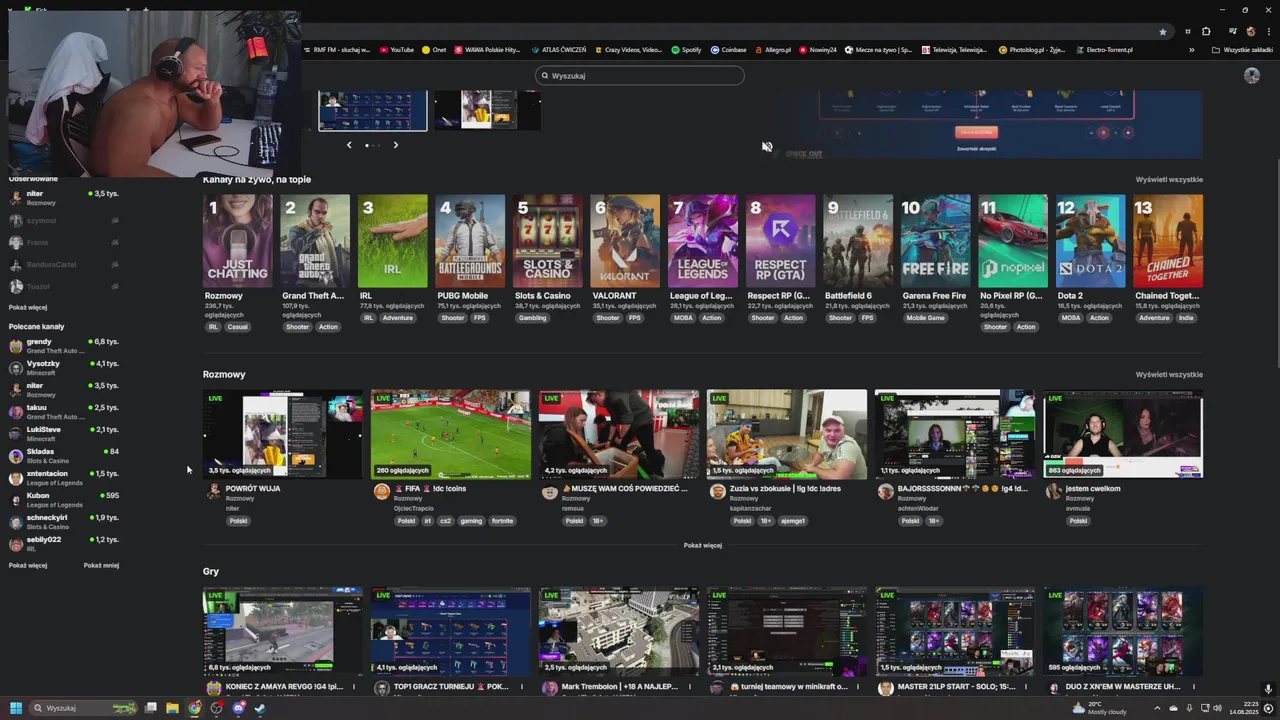Select VALORANT category card
Viewport: 1280px width, 720px height.
pyautogui.click(x=625, y=241)
